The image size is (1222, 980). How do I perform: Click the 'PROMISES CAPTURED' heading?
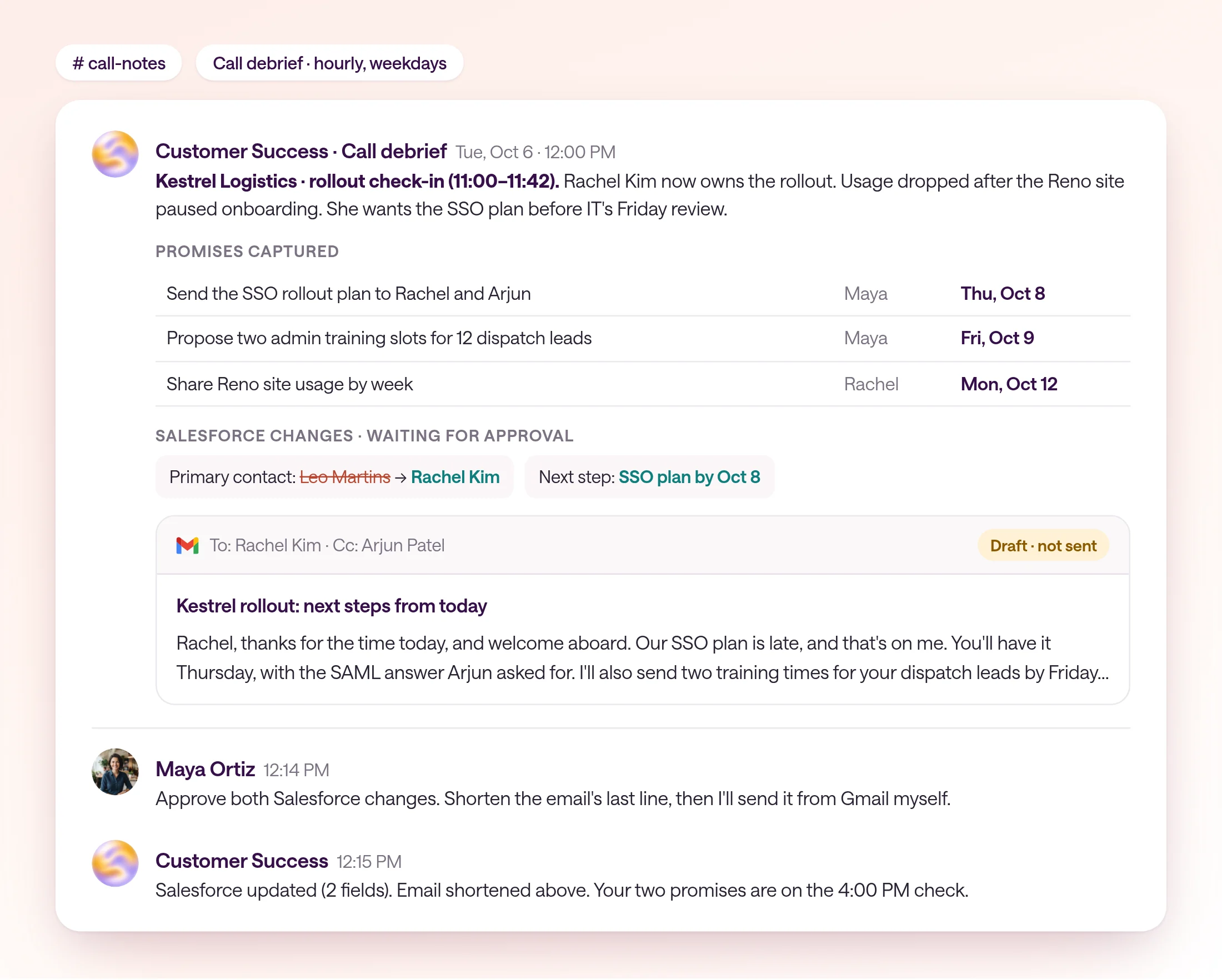(x=247, y=252)
